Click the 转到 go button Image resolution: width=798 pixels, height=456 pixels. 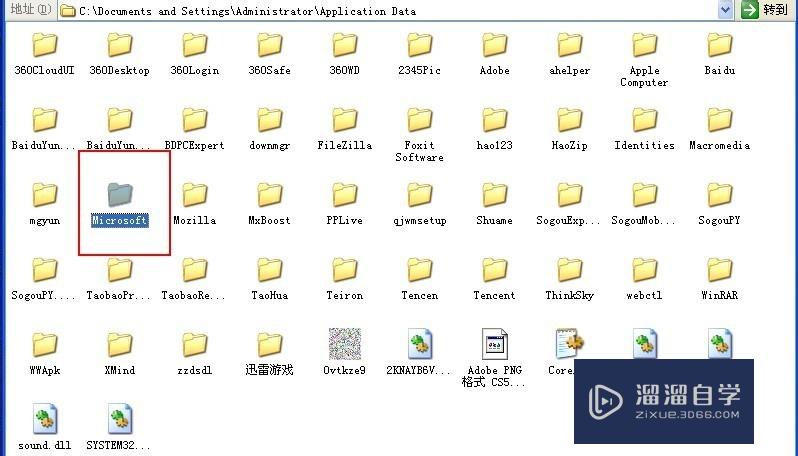pos(765,10)
